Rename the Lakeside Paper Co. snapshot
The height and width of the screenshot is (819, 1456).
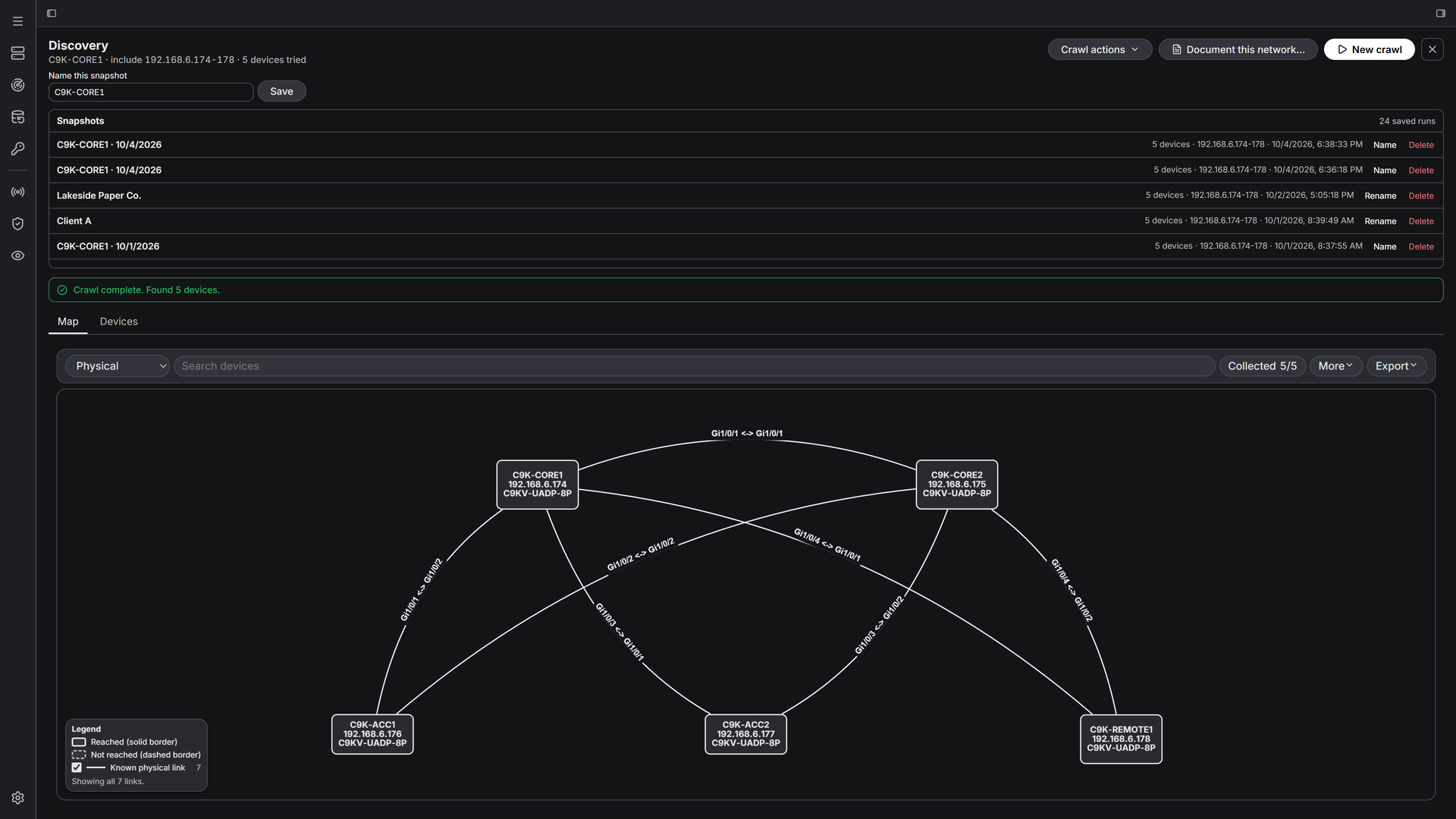(x=1380, y=196)
